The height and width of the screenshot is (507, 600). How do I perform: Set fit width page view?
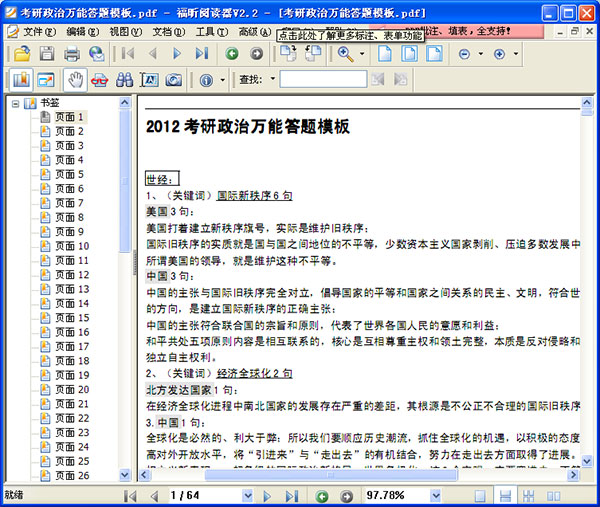(434, 54)
